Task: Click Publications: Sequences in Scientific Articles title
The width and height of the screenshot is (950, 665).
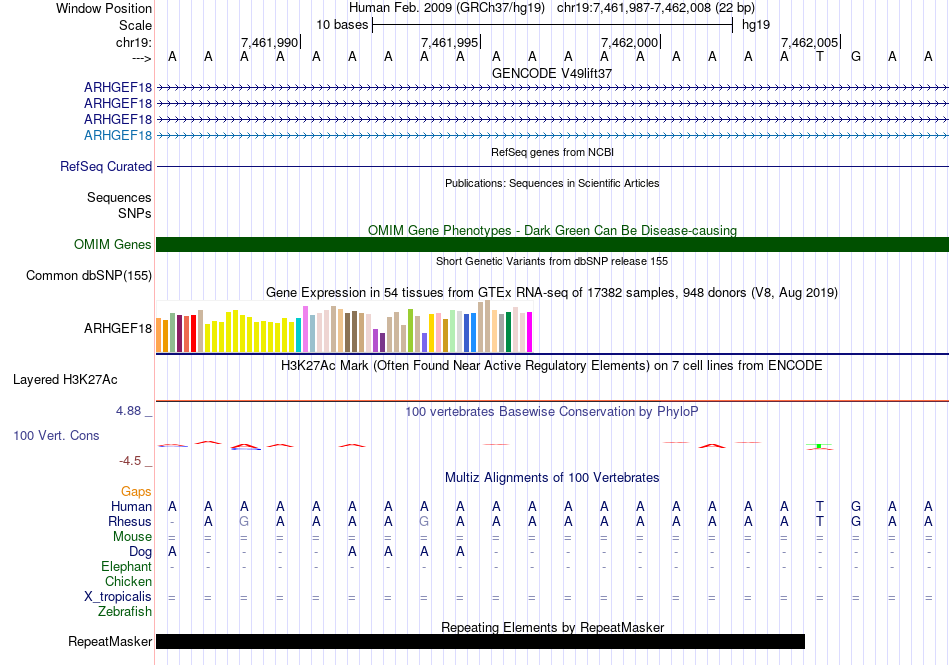Action: (x=552, y=183)
